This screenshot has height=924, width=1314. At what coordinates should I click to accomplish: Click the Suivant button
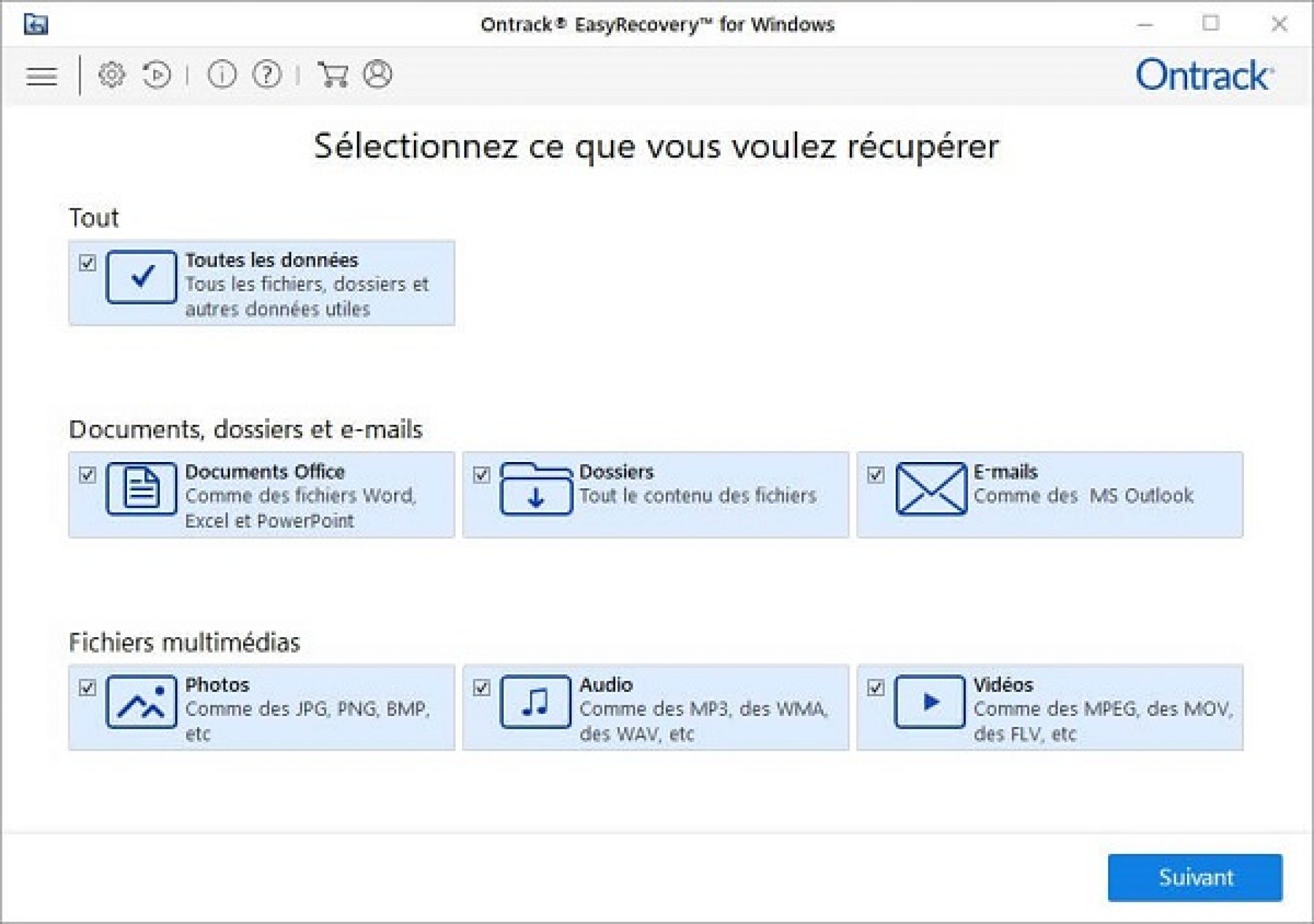(x=1195, y=877)
